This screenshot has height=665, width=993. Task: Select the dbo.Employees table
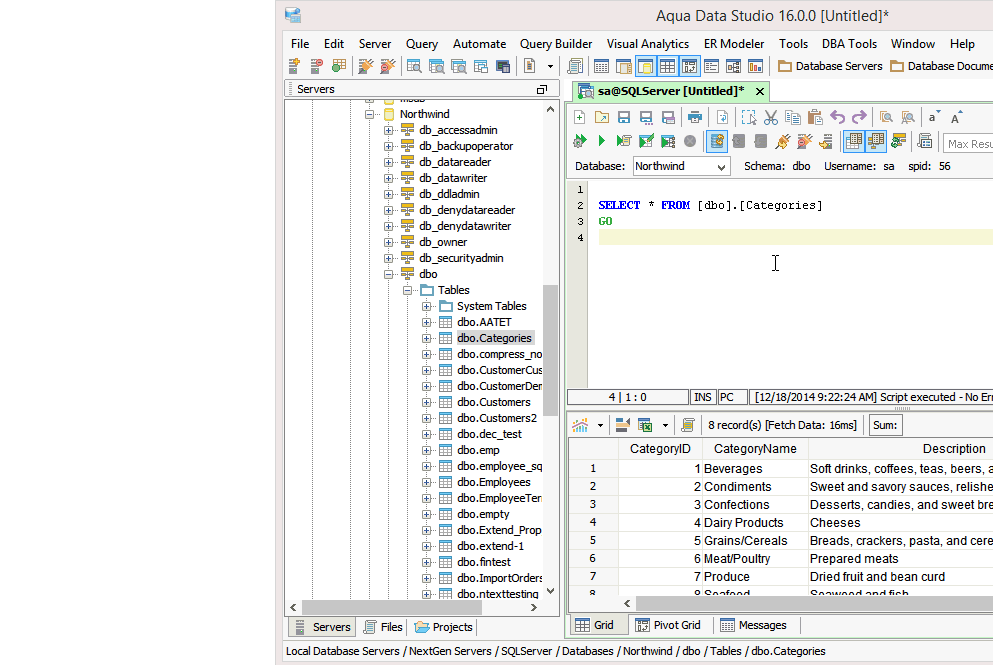click(x=494, y=483)
